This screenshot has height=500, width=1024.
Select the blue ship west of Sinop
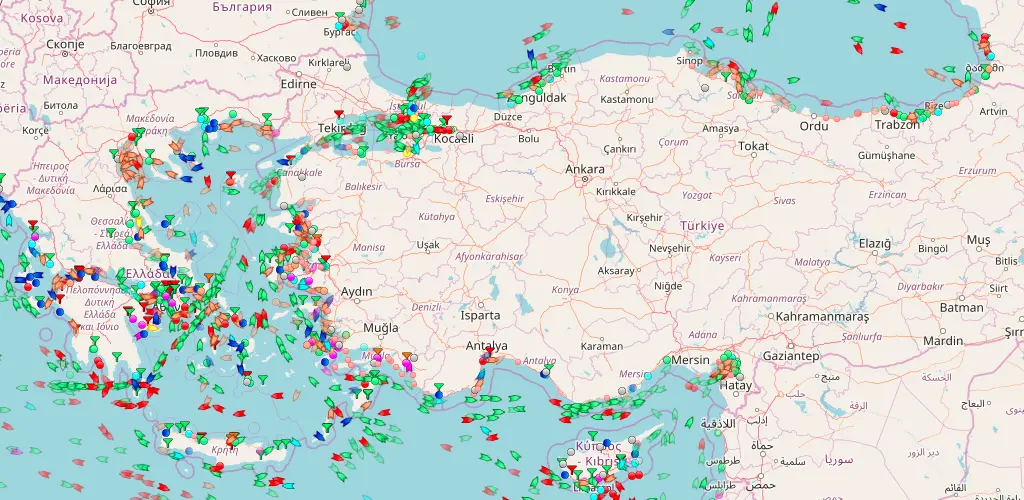point(668,31)
